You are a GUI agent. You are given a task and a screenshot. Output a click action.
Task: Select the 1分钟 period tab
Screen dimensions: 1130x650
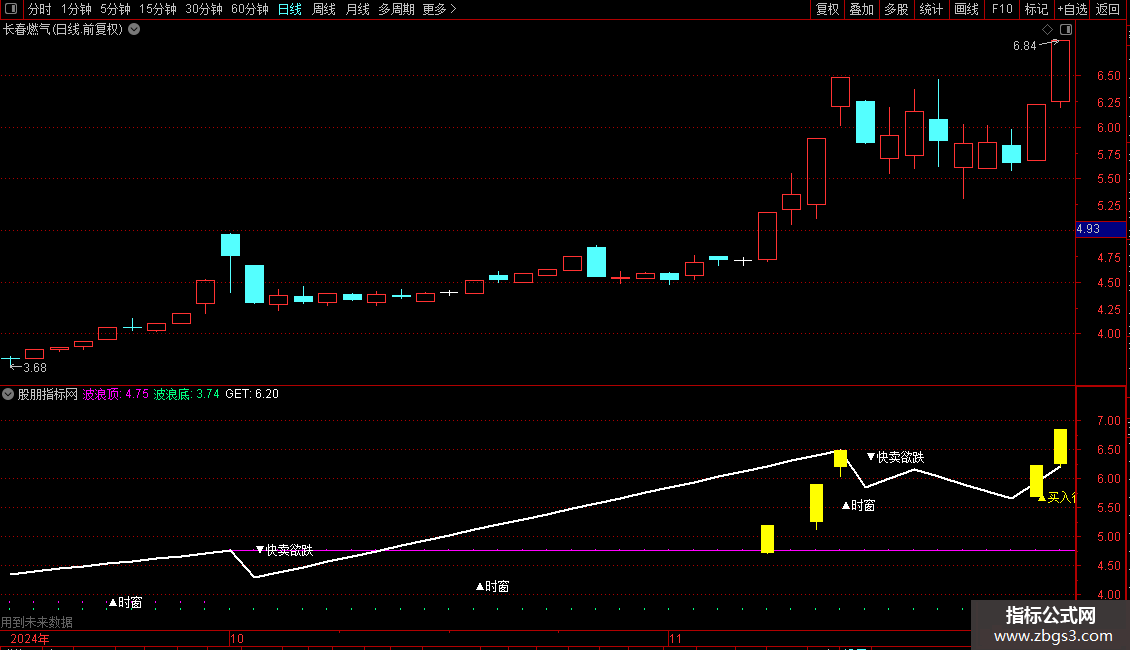[76, 9]
